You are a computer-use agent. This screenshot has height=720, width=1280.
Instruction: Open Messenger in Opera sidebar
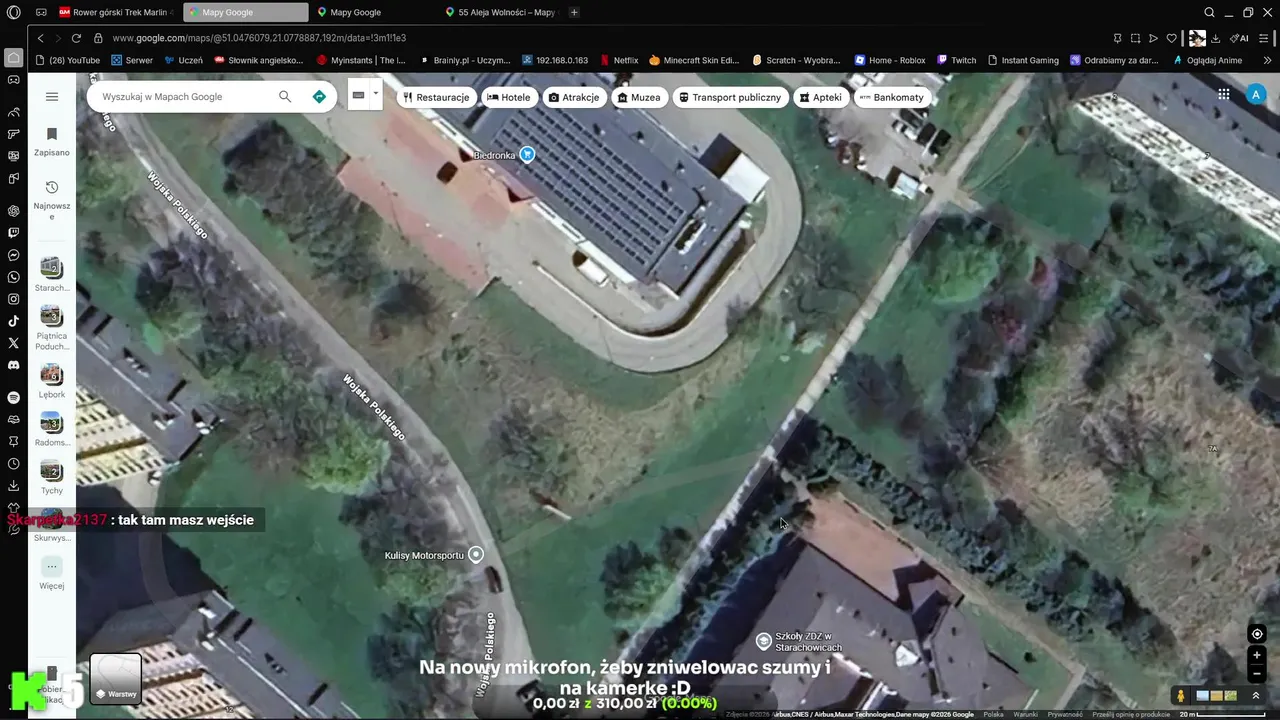pos(13,255)
